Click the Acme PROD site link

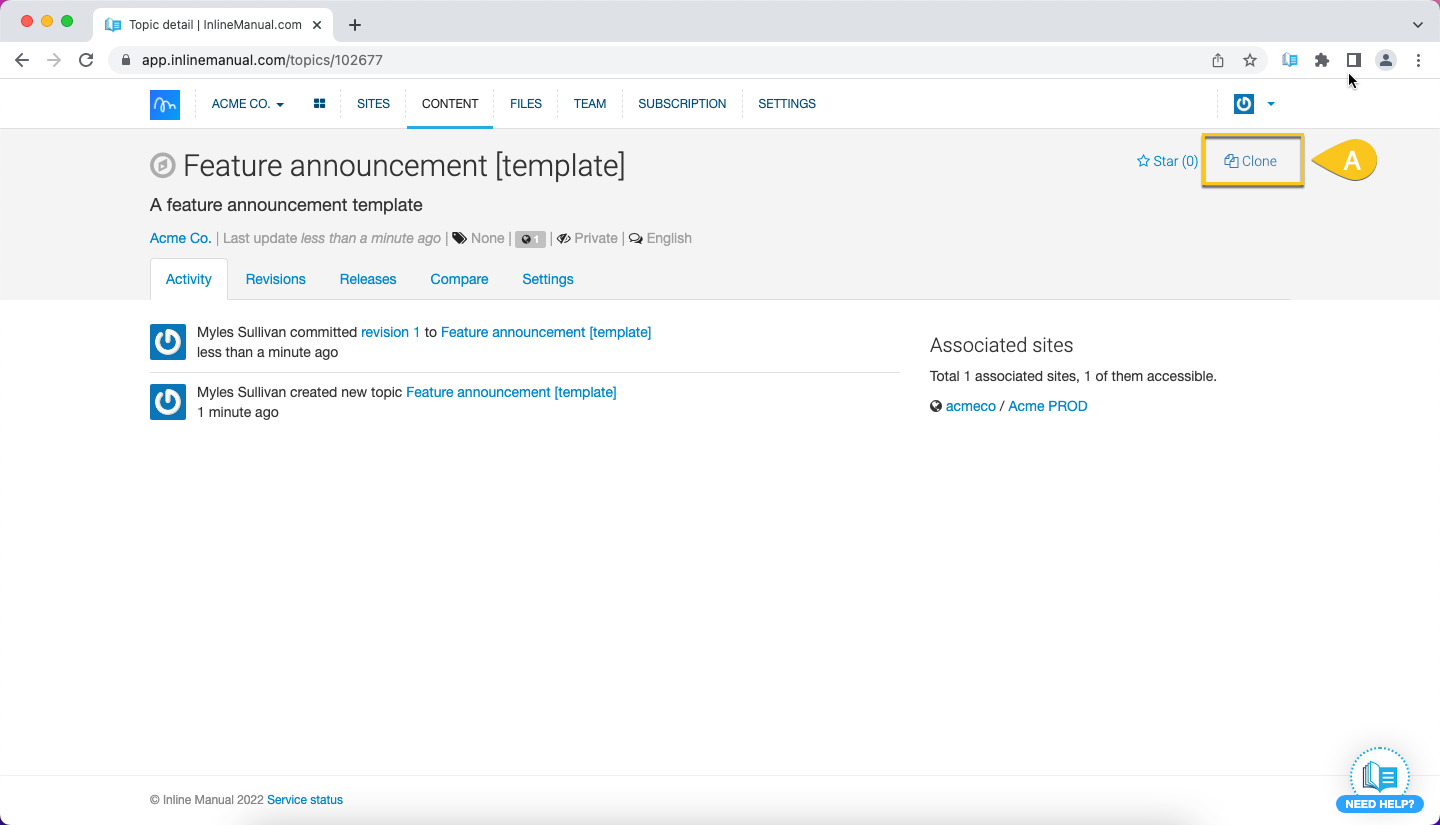tap(1047, 406)
